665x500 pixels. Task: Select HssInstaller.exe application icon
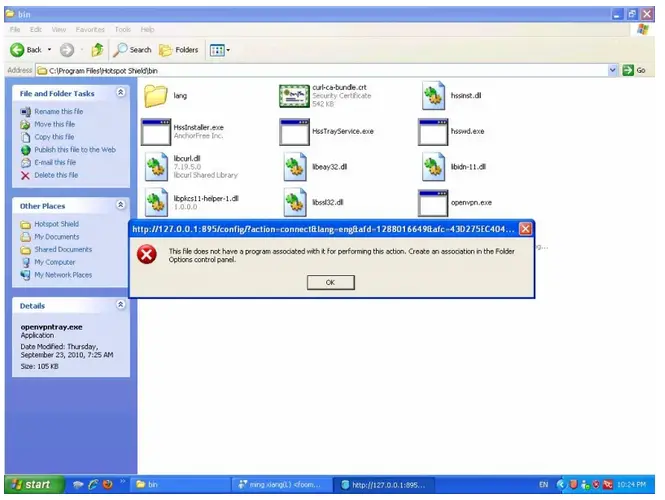[156, 131]
